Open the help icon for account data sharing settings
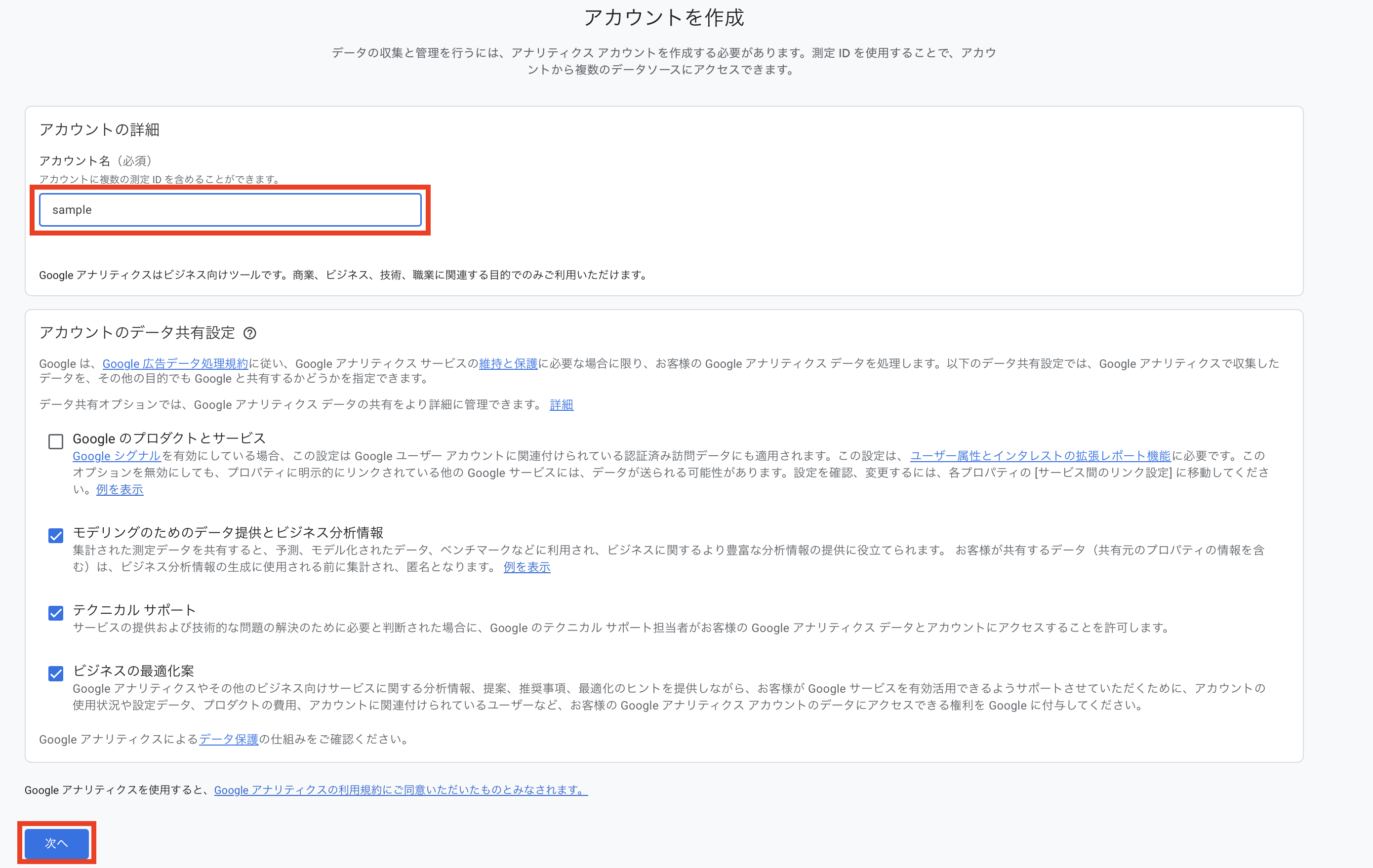The width and height of the screenshot is (1373, 868). pyautogui.click(x=251, y=333)
